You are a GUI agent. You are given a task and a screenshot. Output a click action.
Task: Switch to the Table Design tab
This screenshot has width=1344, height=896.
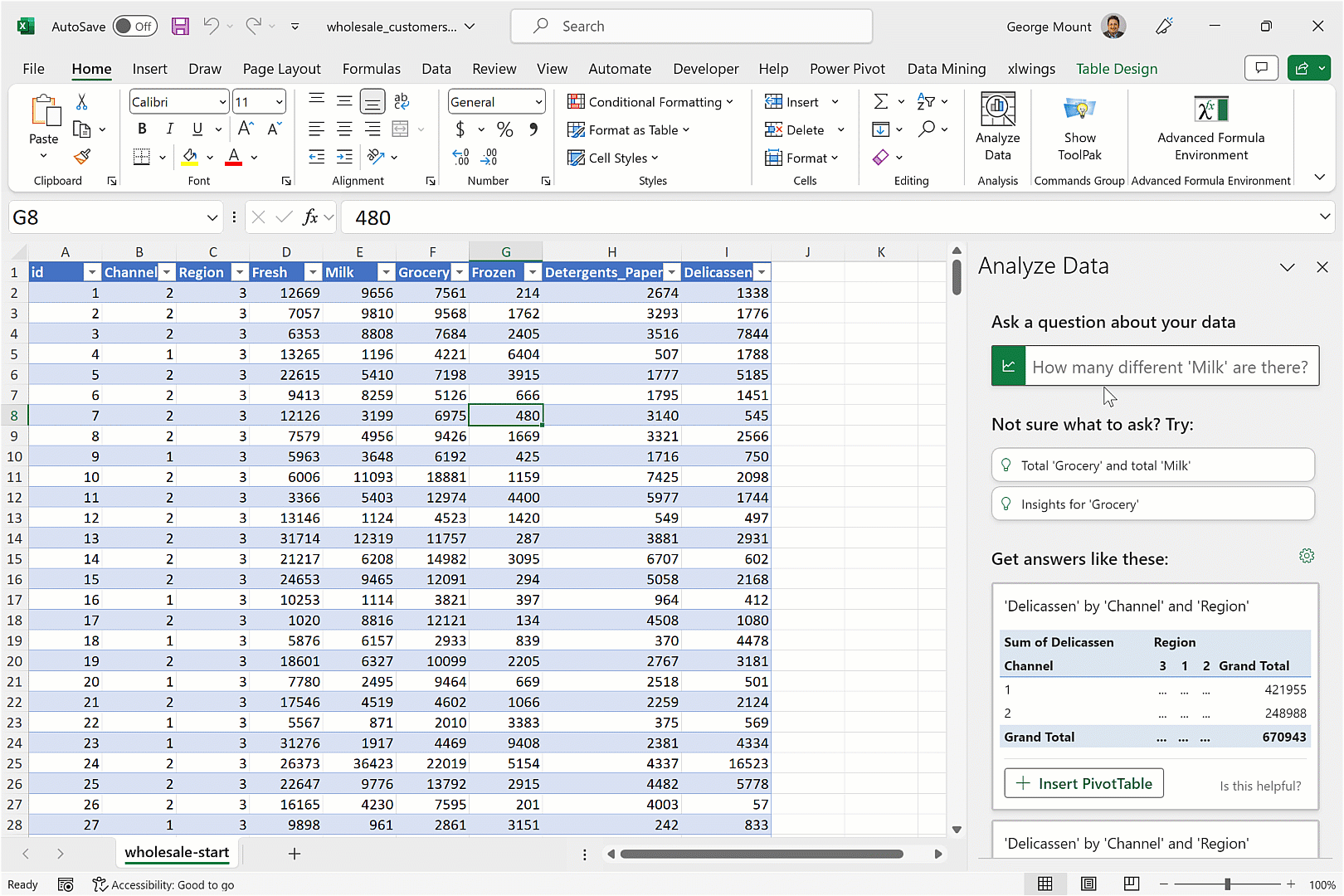click(1116, 69)
